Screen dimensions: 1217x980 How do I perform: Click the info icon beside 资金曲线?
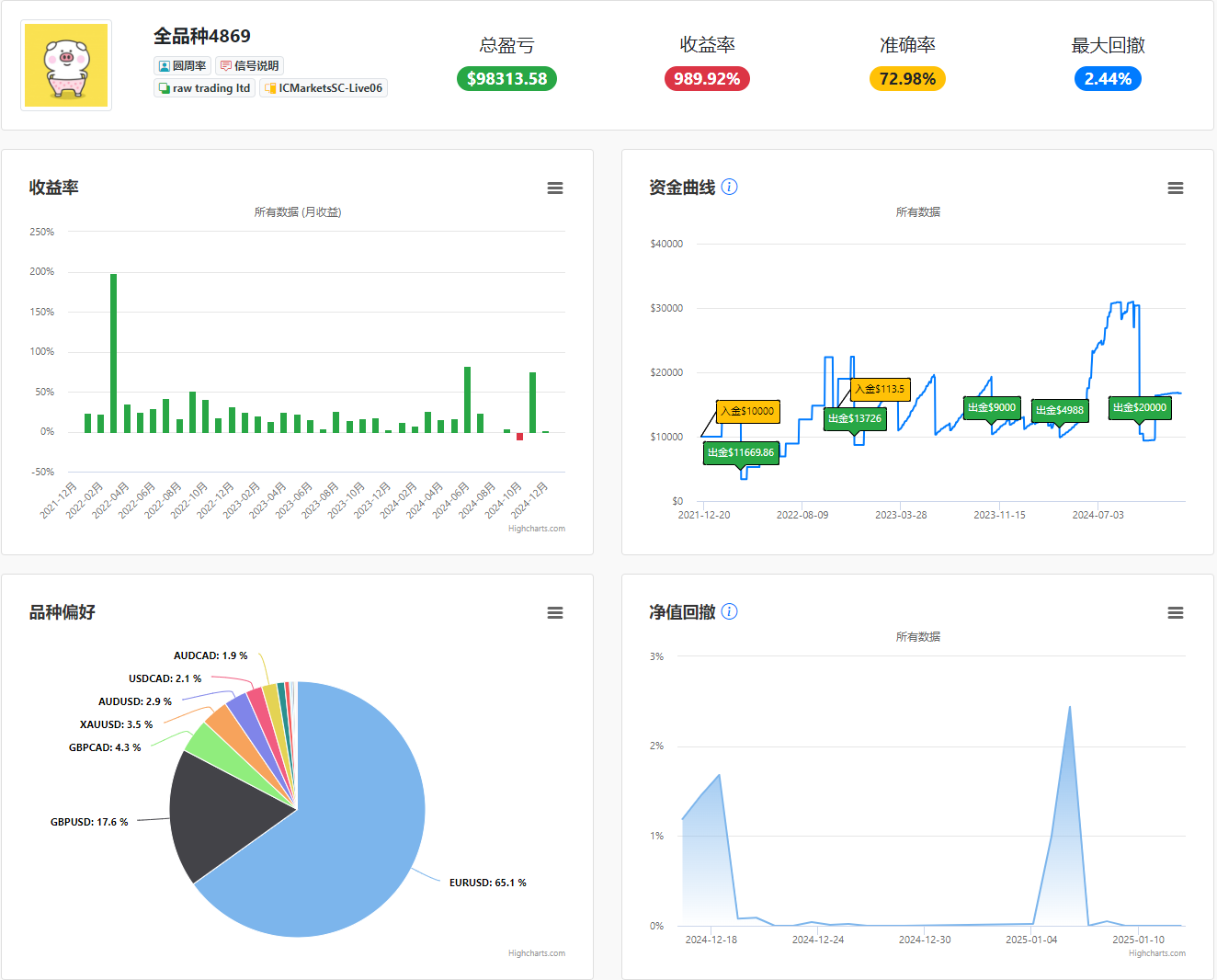(729, 187)
